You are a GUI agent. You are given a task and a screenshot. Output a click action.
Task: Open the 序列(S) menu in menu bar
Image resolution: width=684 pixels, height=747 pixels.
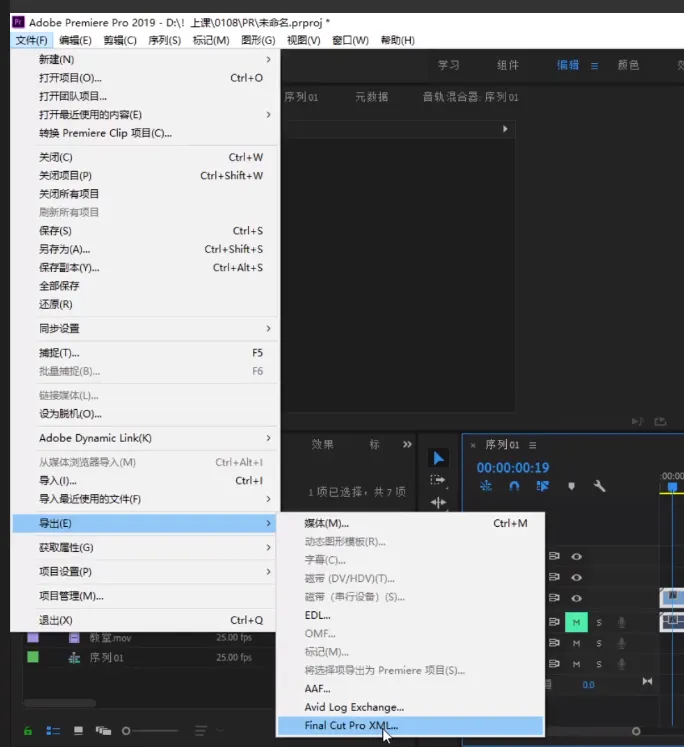164,40
